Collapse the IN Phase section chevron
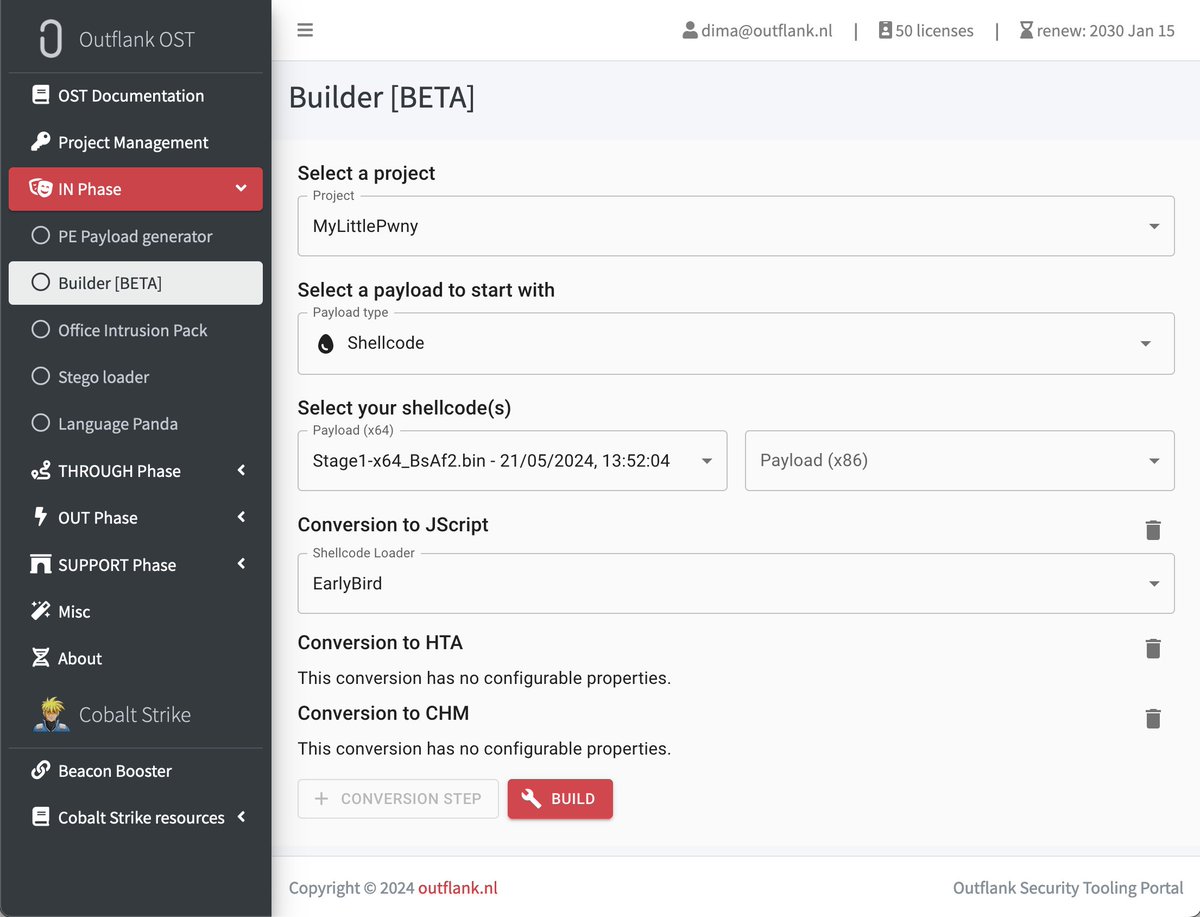 click(x=241, y=188)
